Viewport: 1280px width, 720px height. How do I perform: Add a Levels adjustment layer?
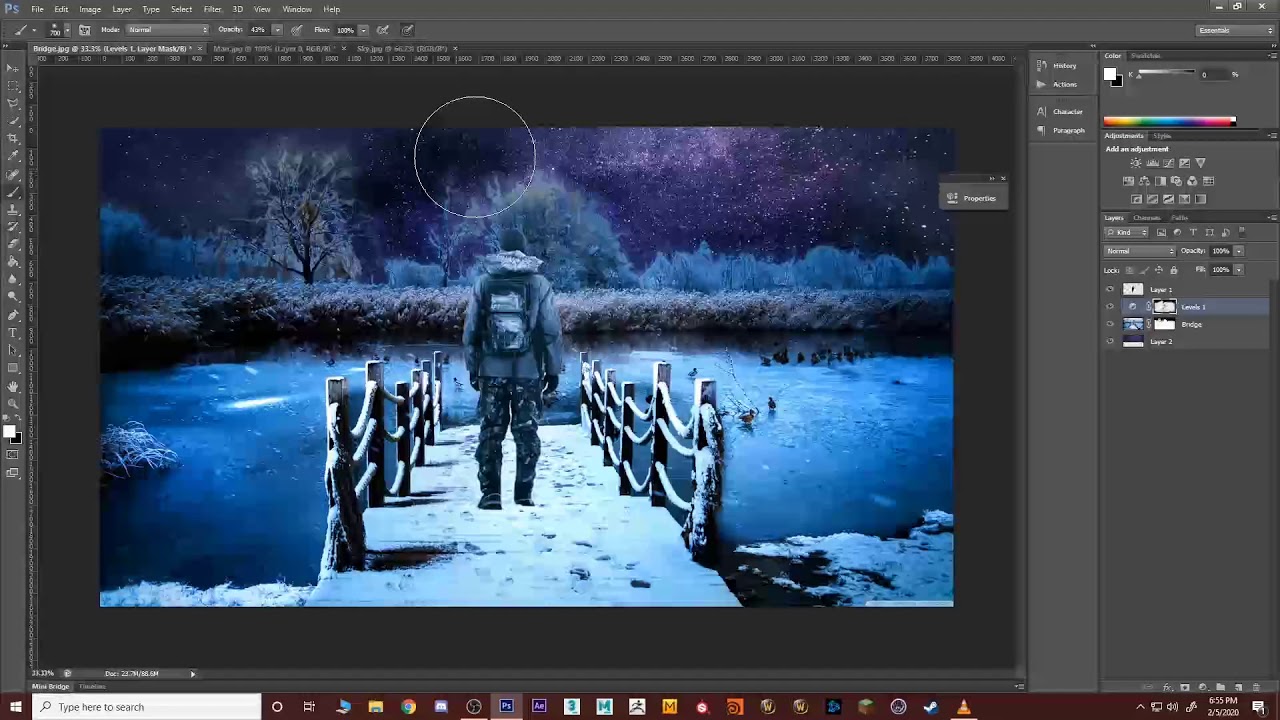(1152, 163)
